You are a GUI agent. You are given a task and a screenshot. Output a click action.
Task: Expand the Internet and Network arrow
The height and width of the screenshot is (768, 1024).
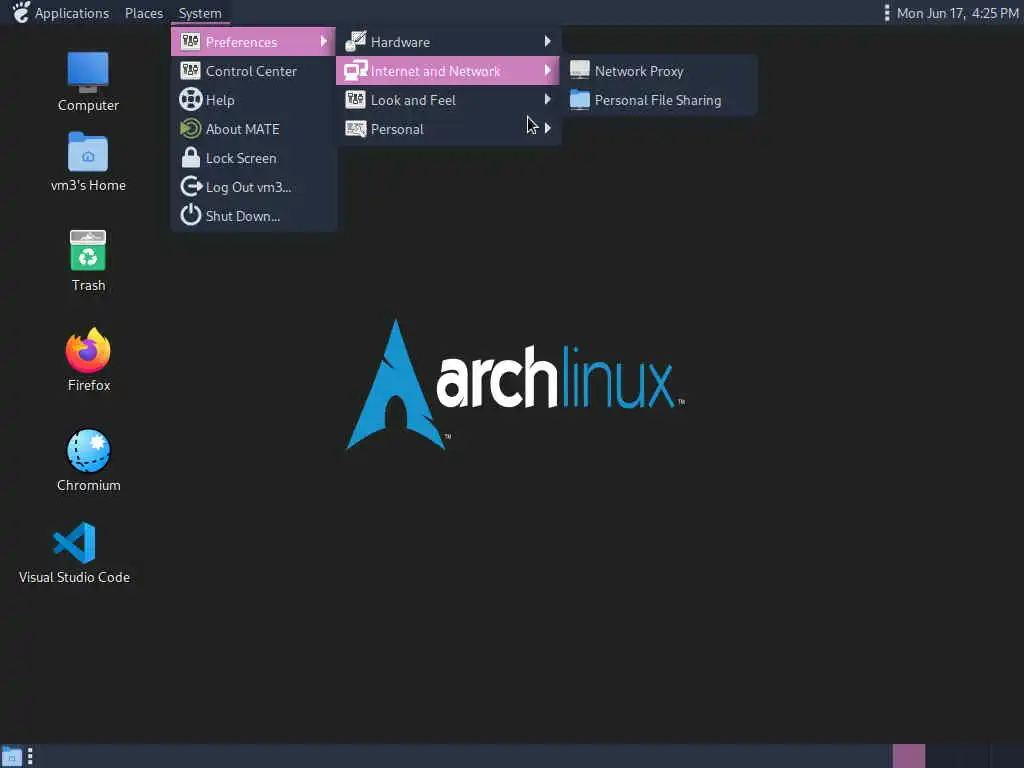(547, 70)
